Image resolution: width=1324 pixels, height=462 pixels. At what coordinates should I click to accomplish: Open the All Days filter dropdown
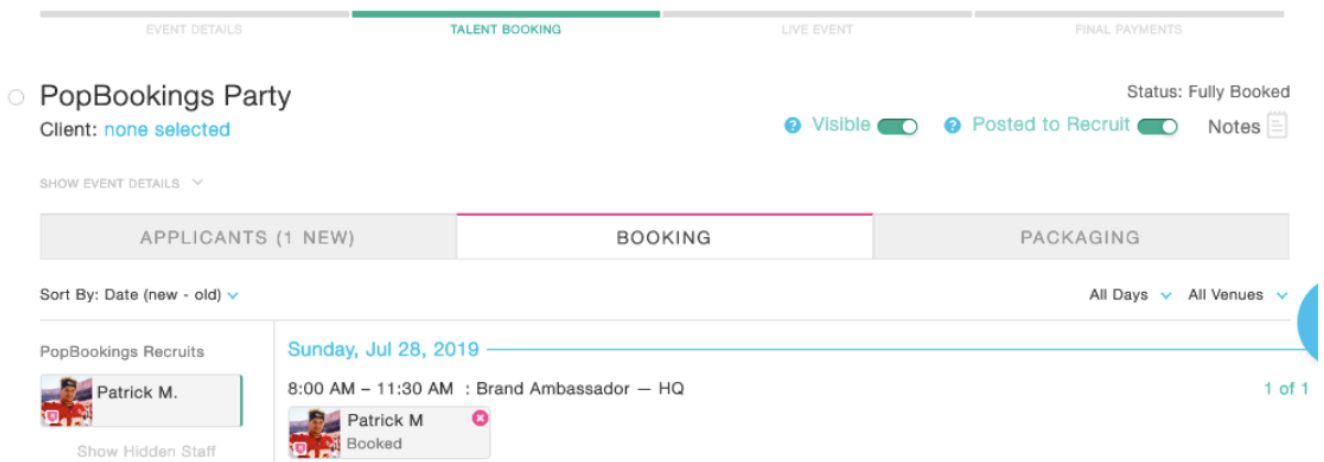pyautogui.click(x=1130, y=295)
